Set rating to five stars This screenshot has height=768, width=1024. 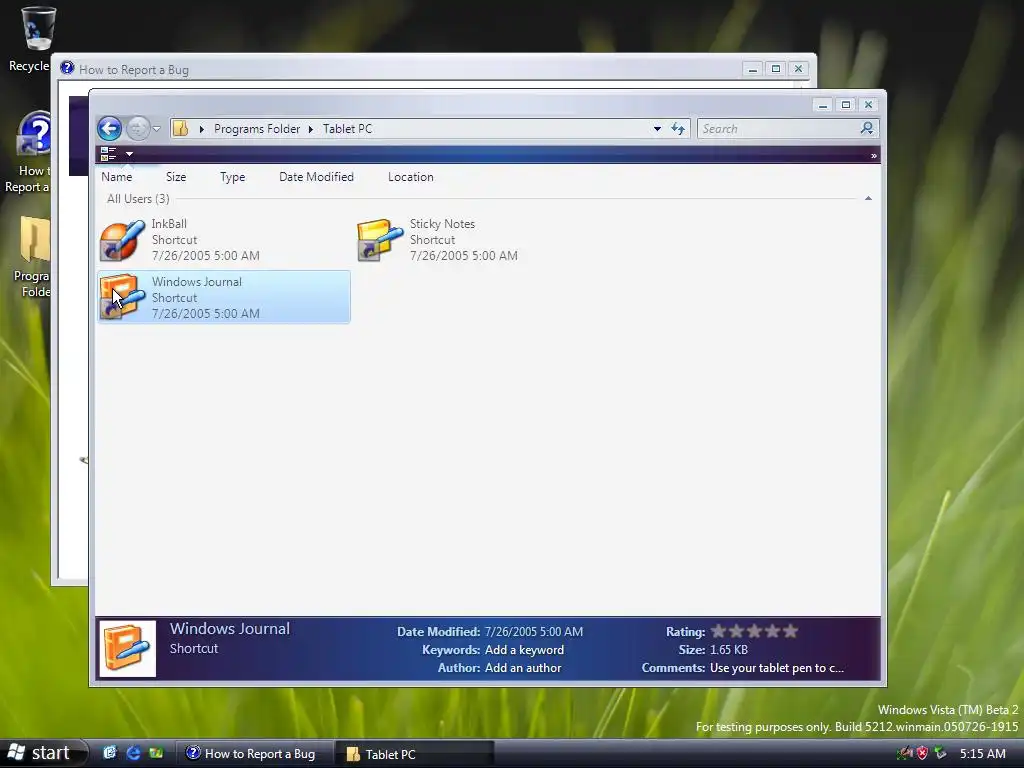[x=790, y=631]
